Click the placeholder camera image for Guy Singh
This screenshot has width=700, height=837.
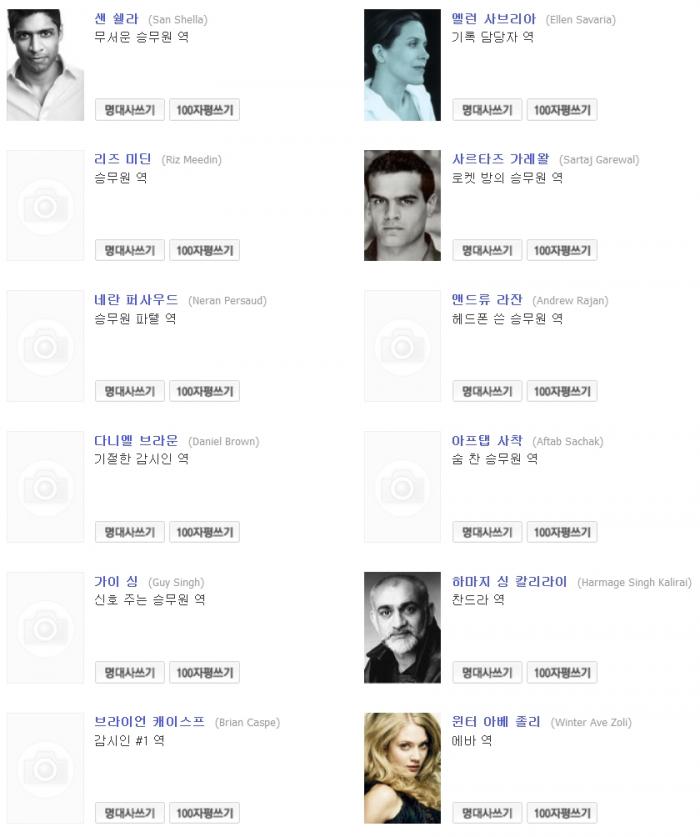point(45,628)
